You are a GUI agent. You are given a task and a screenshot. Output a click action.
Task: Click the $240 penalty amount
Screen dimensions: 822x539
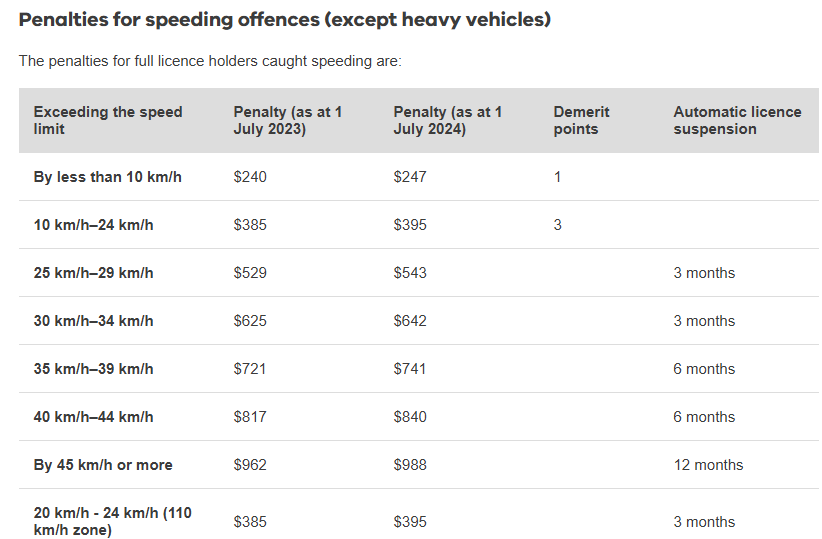pos(250,177)
